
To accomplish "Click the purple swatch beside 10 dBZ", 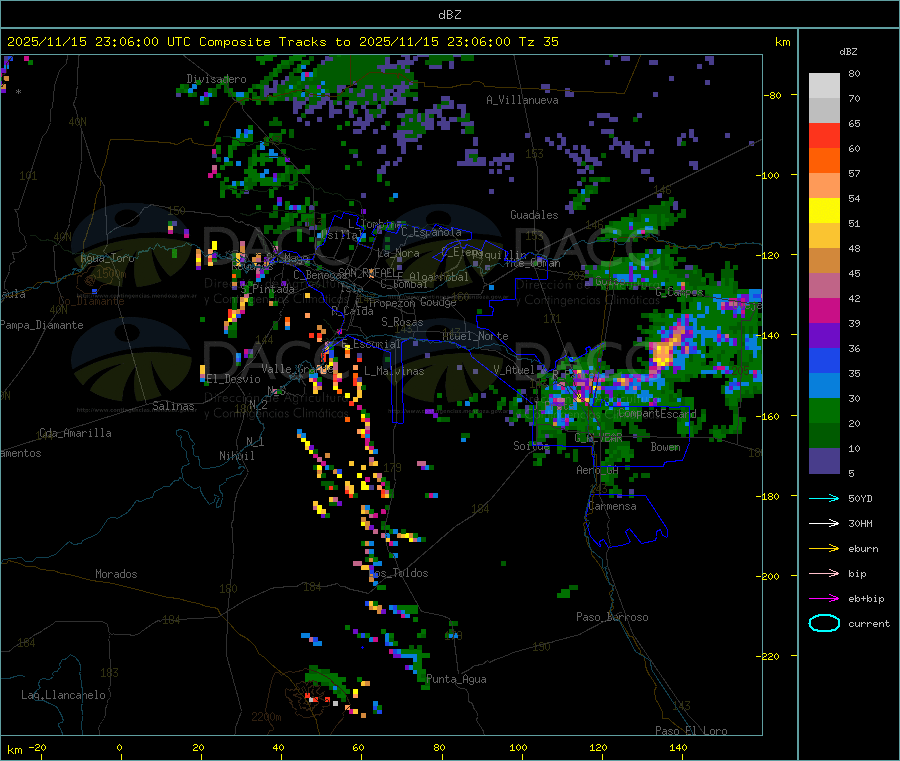I will [824, 461].
